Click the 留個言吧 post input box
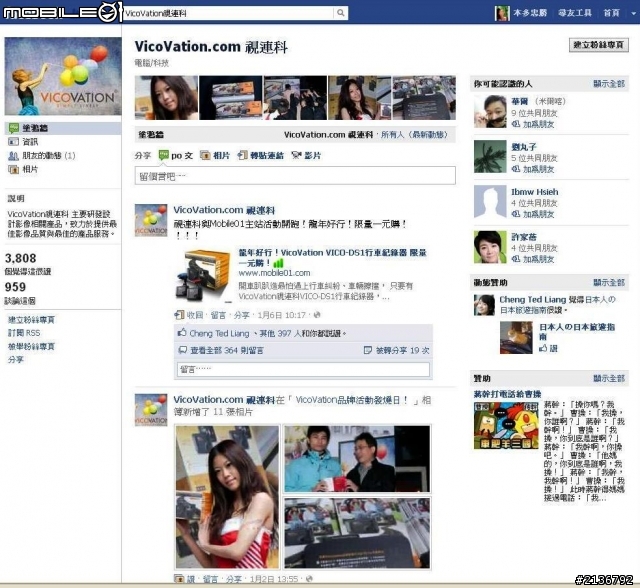 (295, 176)
